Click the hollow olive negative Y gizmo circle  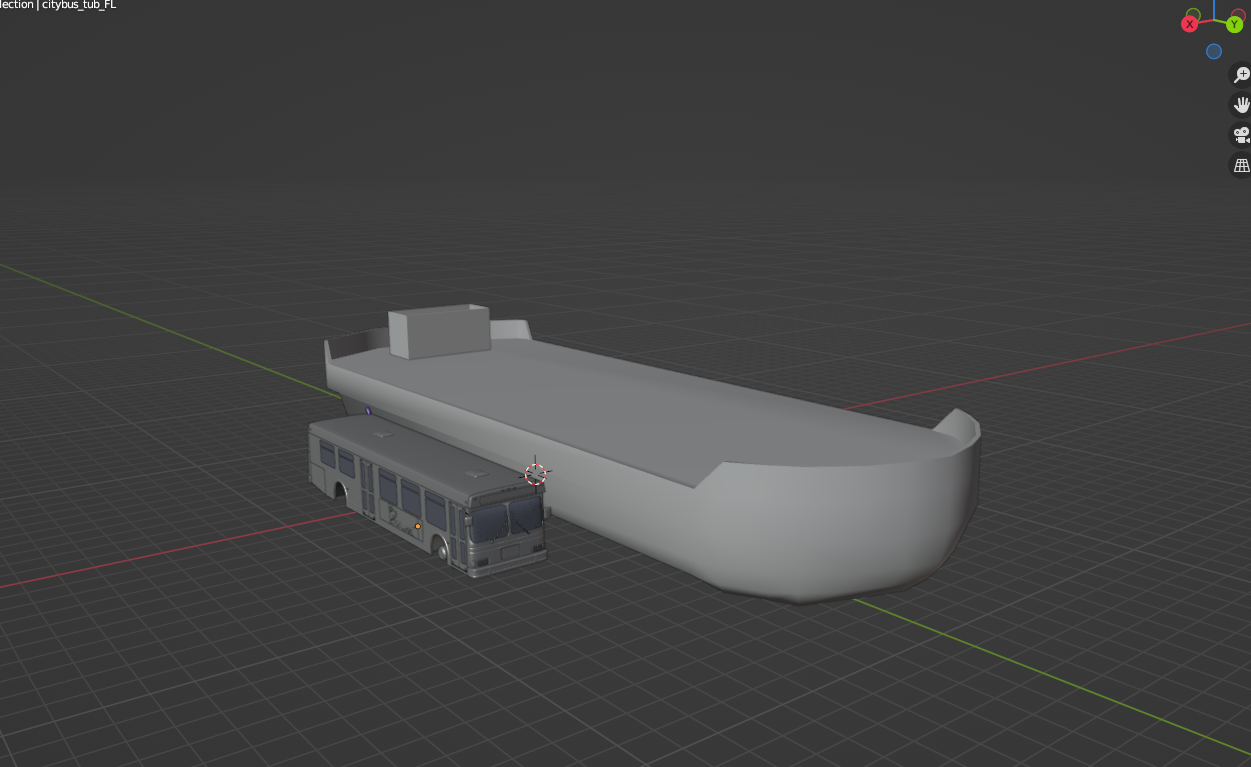coord(1193,14)
